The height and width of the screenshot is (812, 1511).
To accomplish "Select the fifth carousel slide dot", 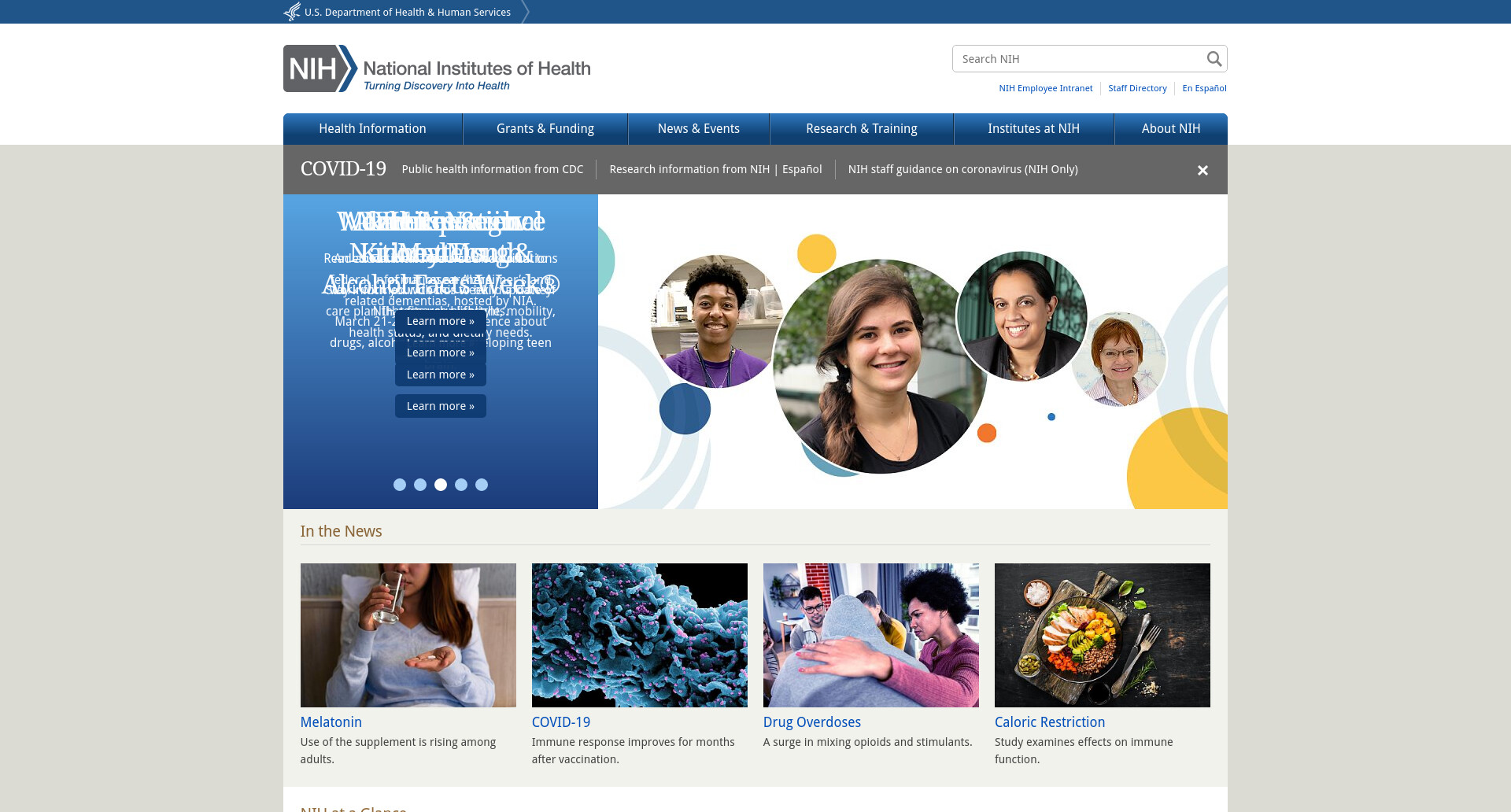I will [x=482, y=485].
